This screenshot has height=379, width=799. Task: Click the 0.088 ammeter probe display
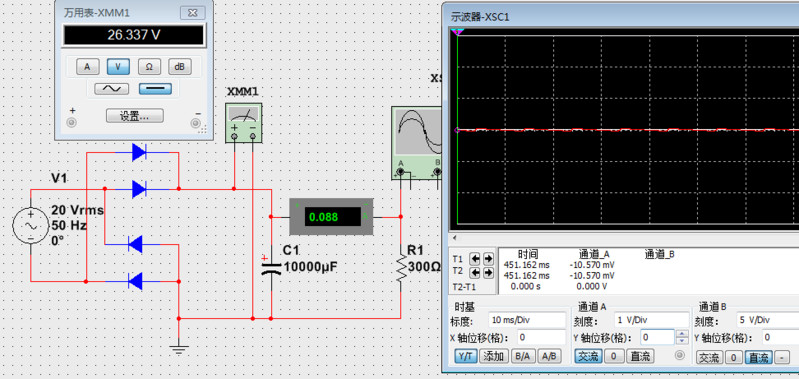tap(332, 216)
